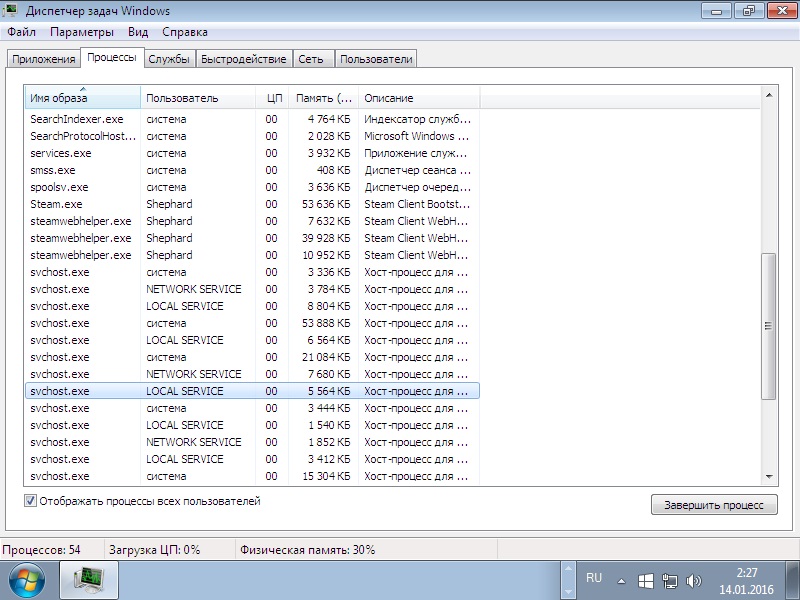Open the 'Параметры' menu
The width and height of the screenshot is (800, 600).
[82, 32]
